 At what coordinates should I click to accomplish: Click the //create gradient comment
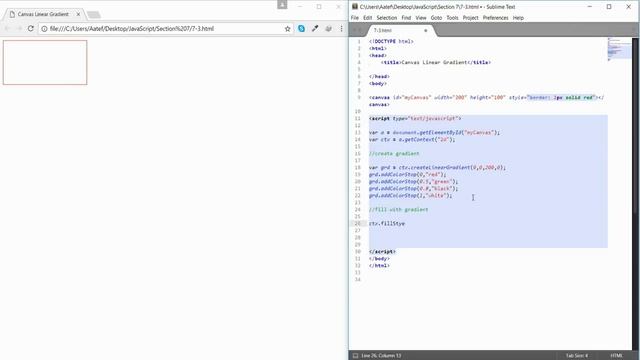pyautogui.click(x=394, y=154)
